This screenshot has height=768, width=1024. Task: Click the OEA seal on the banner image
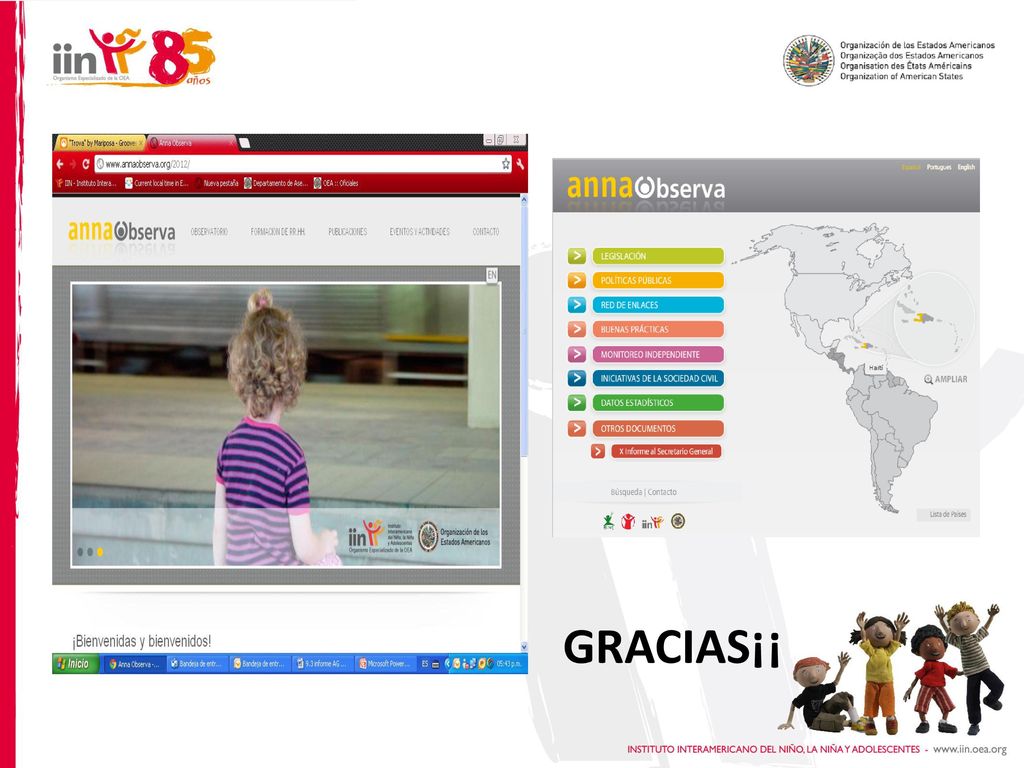click(x=428, y=536)
